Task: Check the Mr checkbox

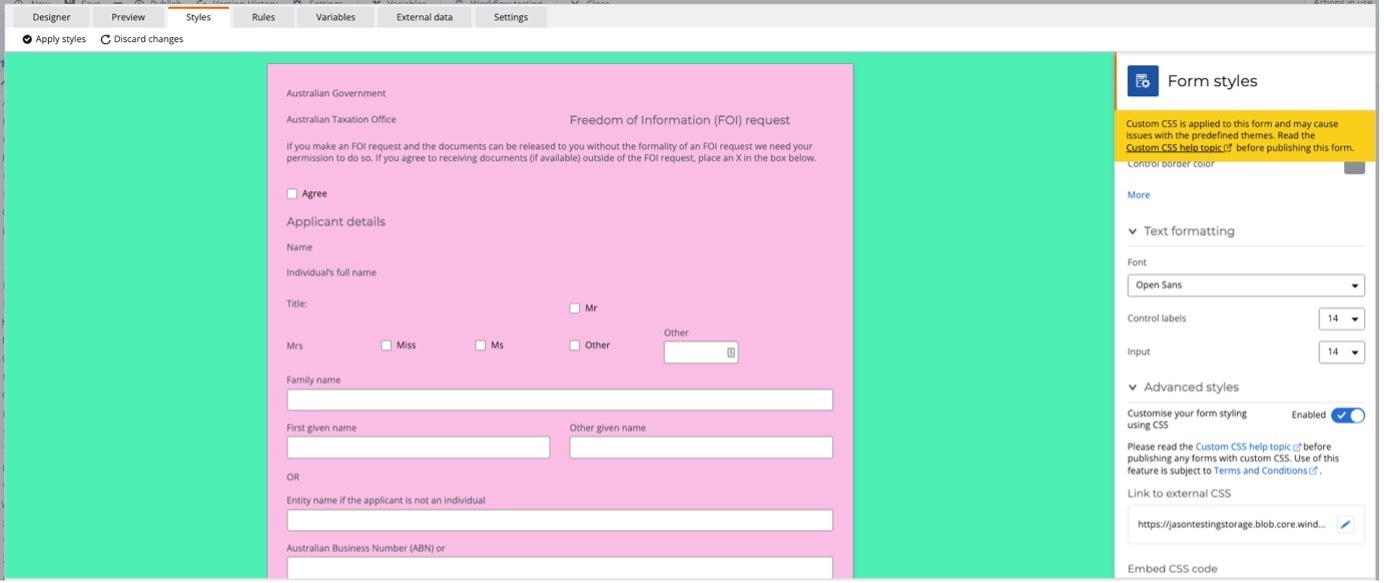Action: 577,309
